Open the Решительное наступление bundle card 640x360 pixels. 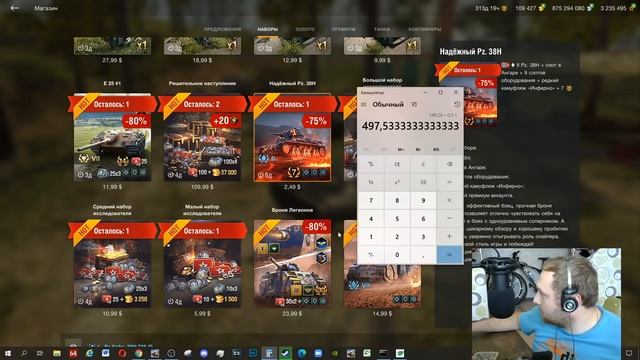tap(202, 138)
